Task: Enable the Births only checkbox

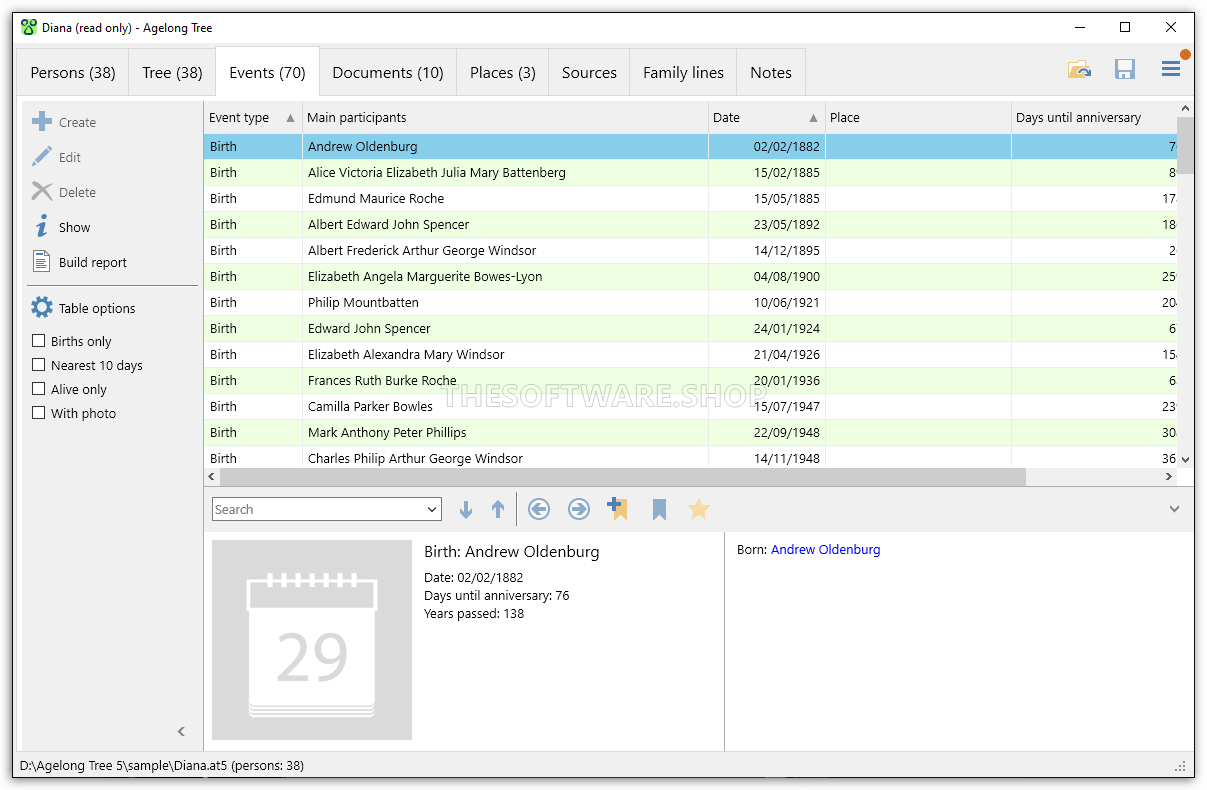Action: click(x=41, y=340)
